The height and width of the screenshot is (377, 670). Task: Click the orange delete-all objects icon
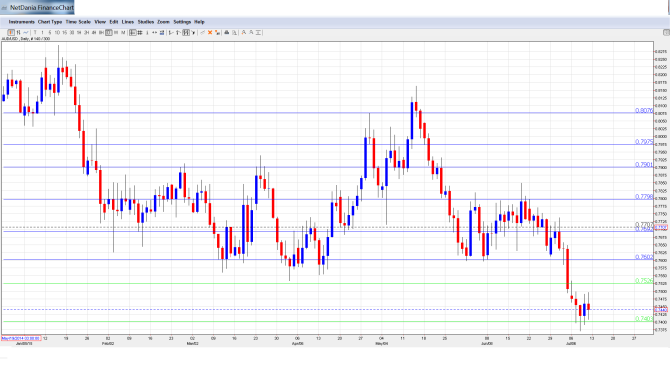coord(217,32)
